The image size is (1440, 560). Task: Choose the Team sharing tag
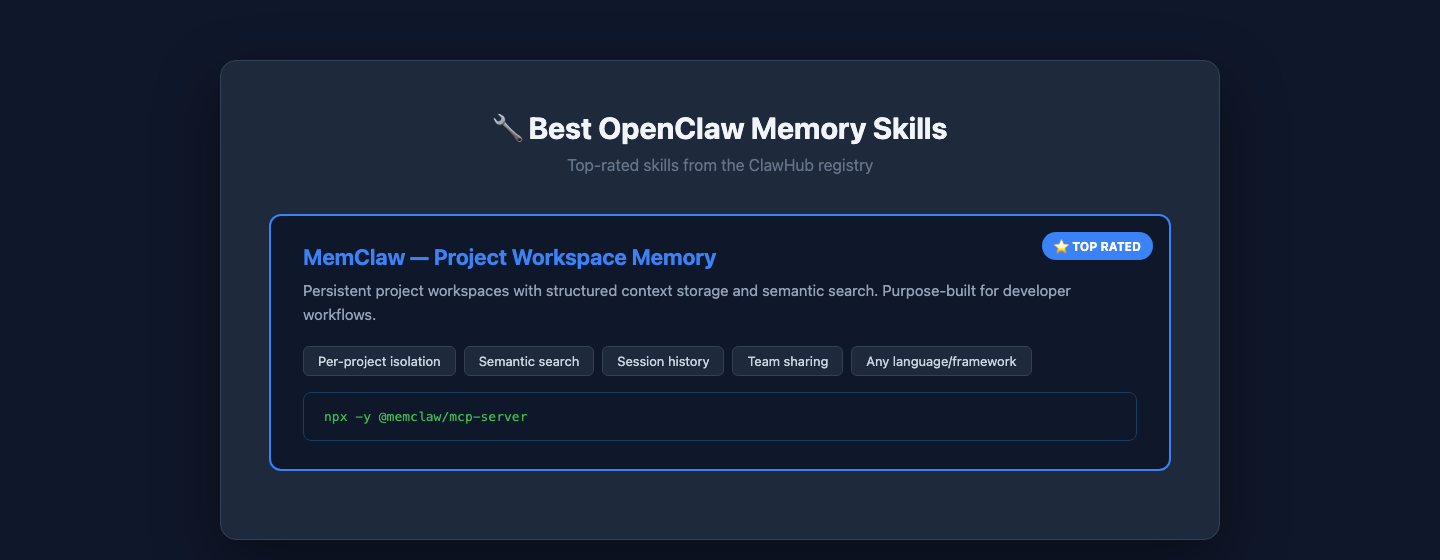click(788, 361)
